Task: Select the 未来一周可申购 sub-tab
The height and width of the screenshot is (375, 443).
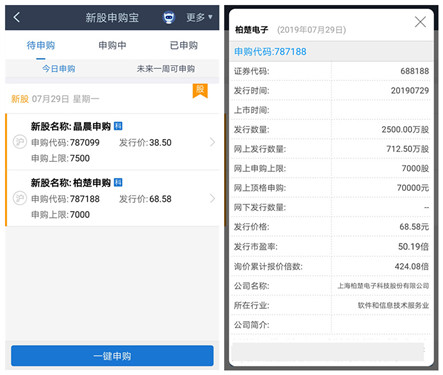Action: tap(166, 69)
